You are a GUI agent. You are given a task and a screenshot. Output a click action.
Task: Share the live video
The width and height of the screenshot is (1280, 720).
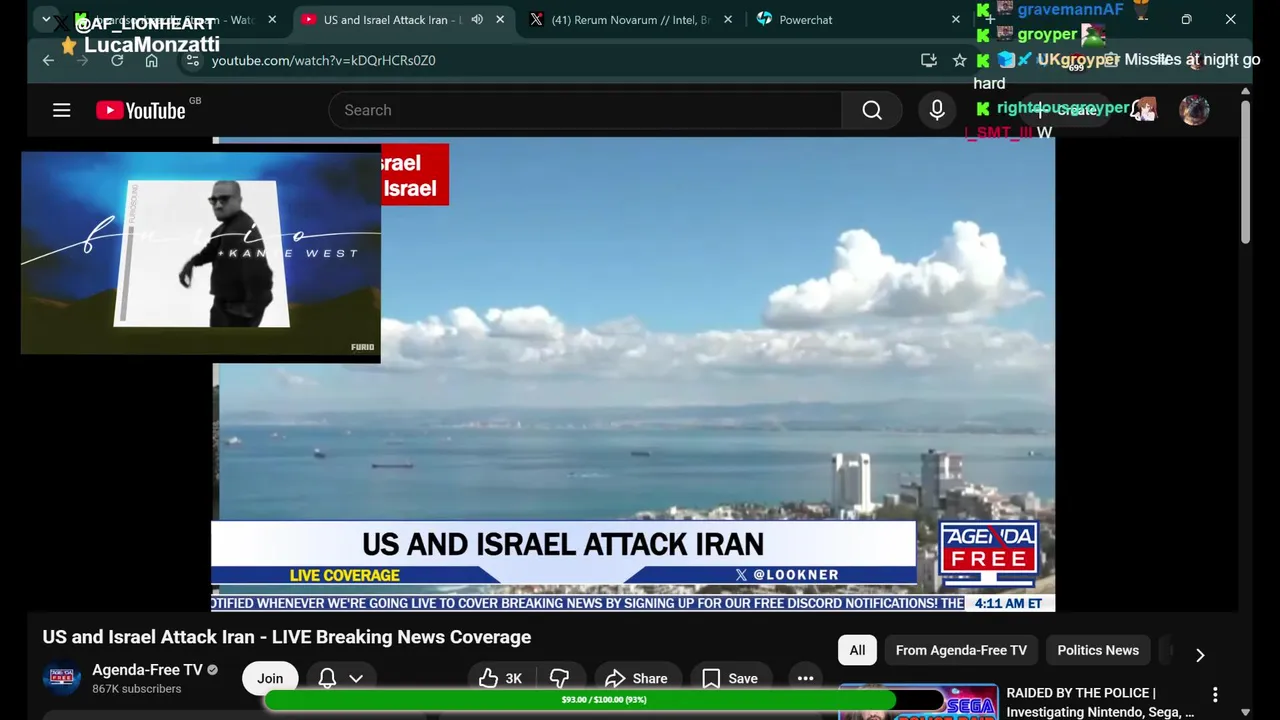coord(636,678)
